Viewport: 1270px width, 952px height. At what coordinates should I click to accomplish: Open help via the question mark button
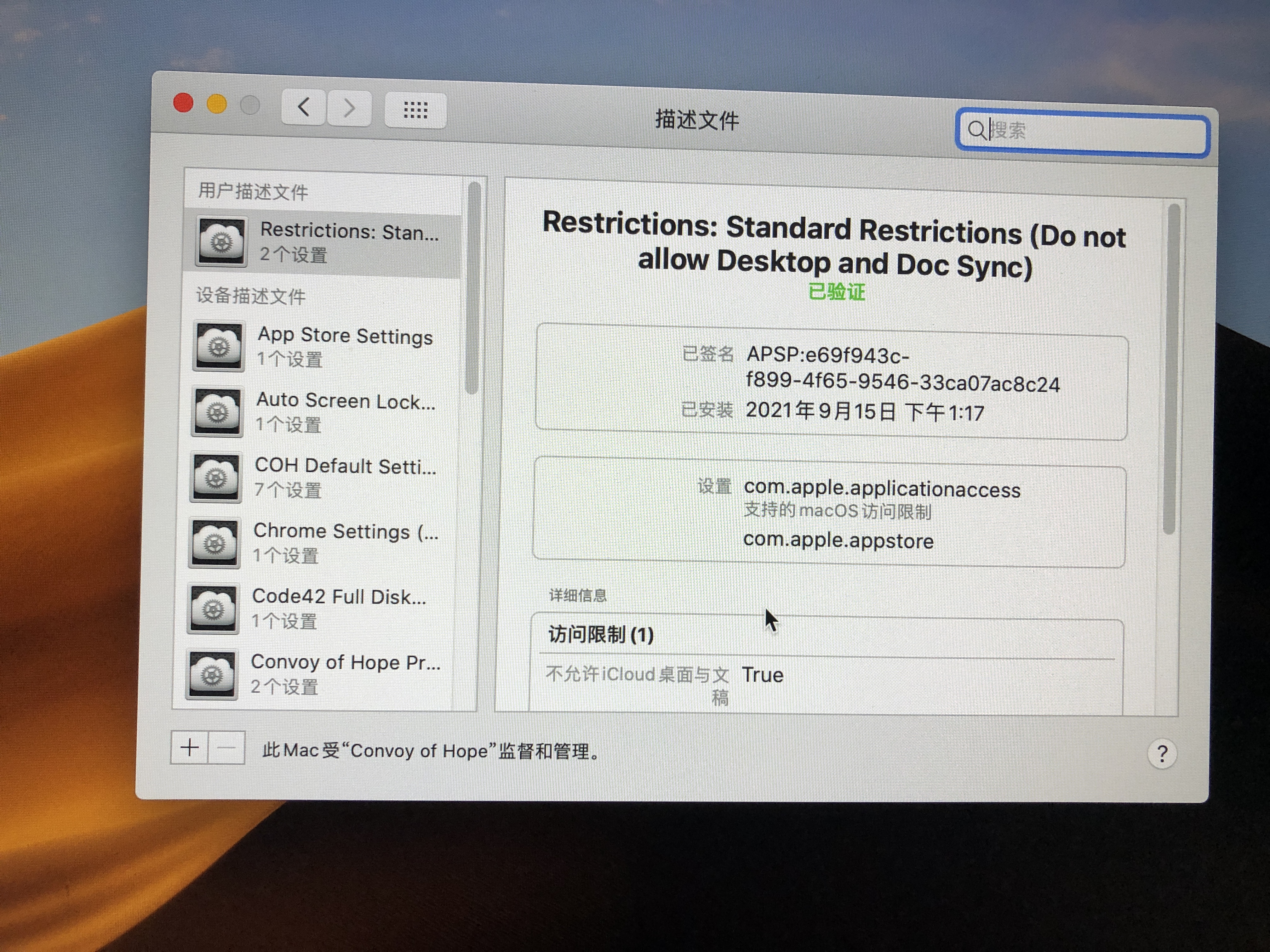point(1163,753)
